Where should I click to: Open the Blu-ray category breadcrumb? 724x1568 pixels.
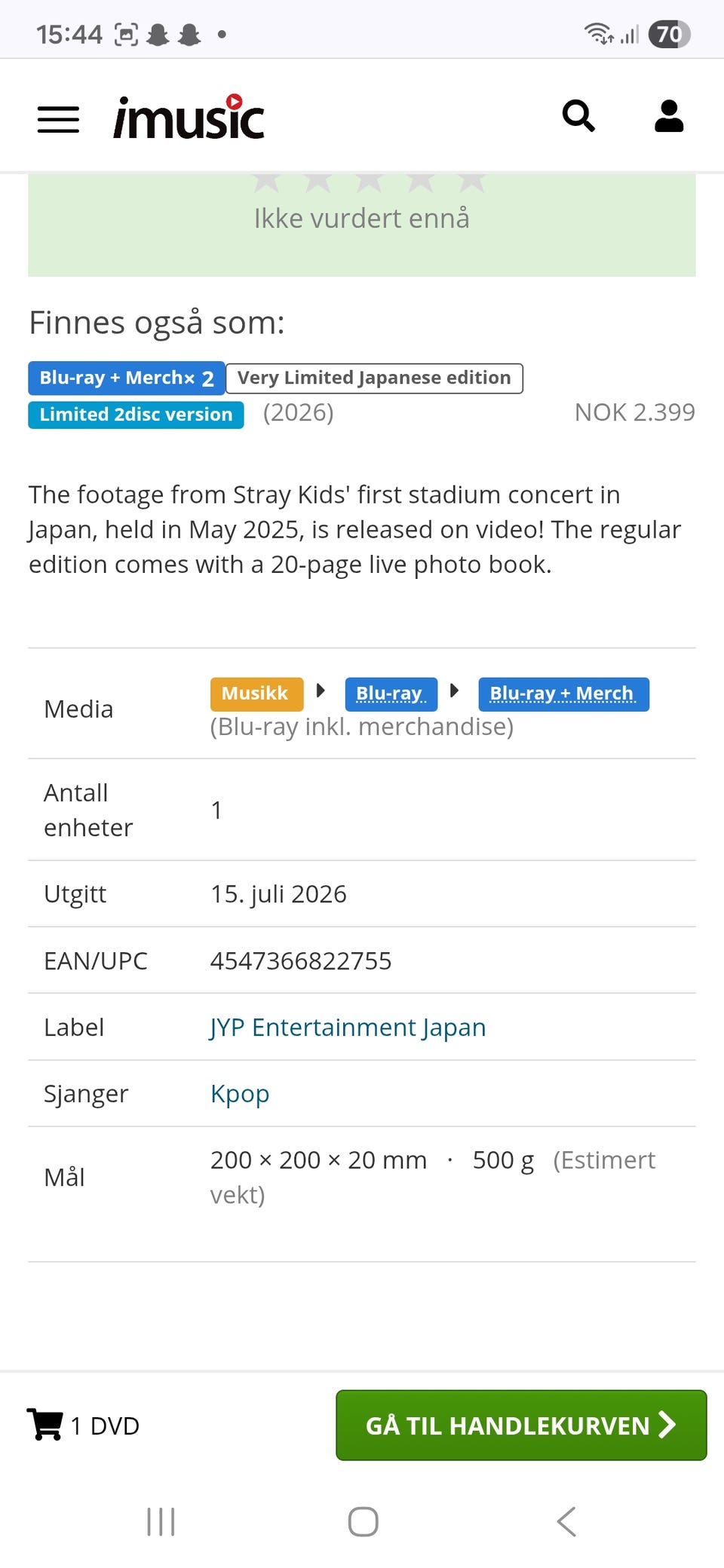391,694
